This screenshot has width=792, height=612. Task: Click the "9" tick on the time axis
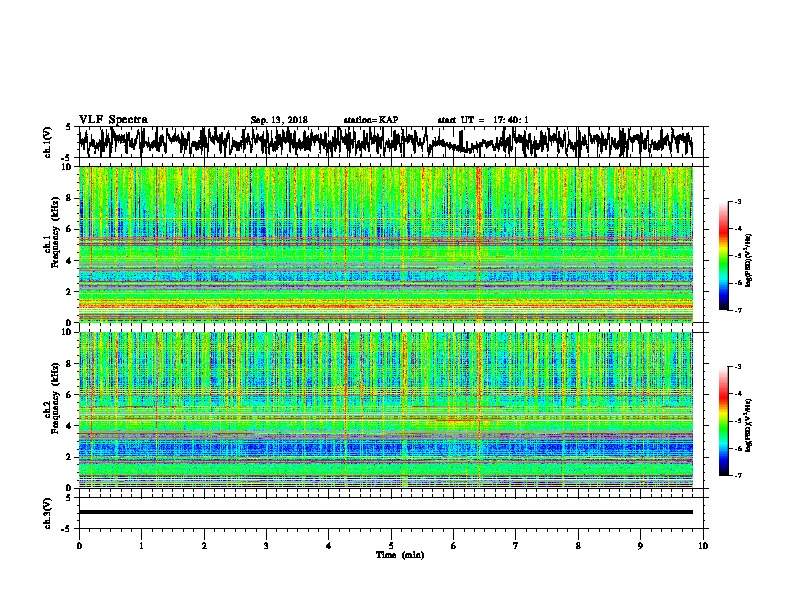640,545
